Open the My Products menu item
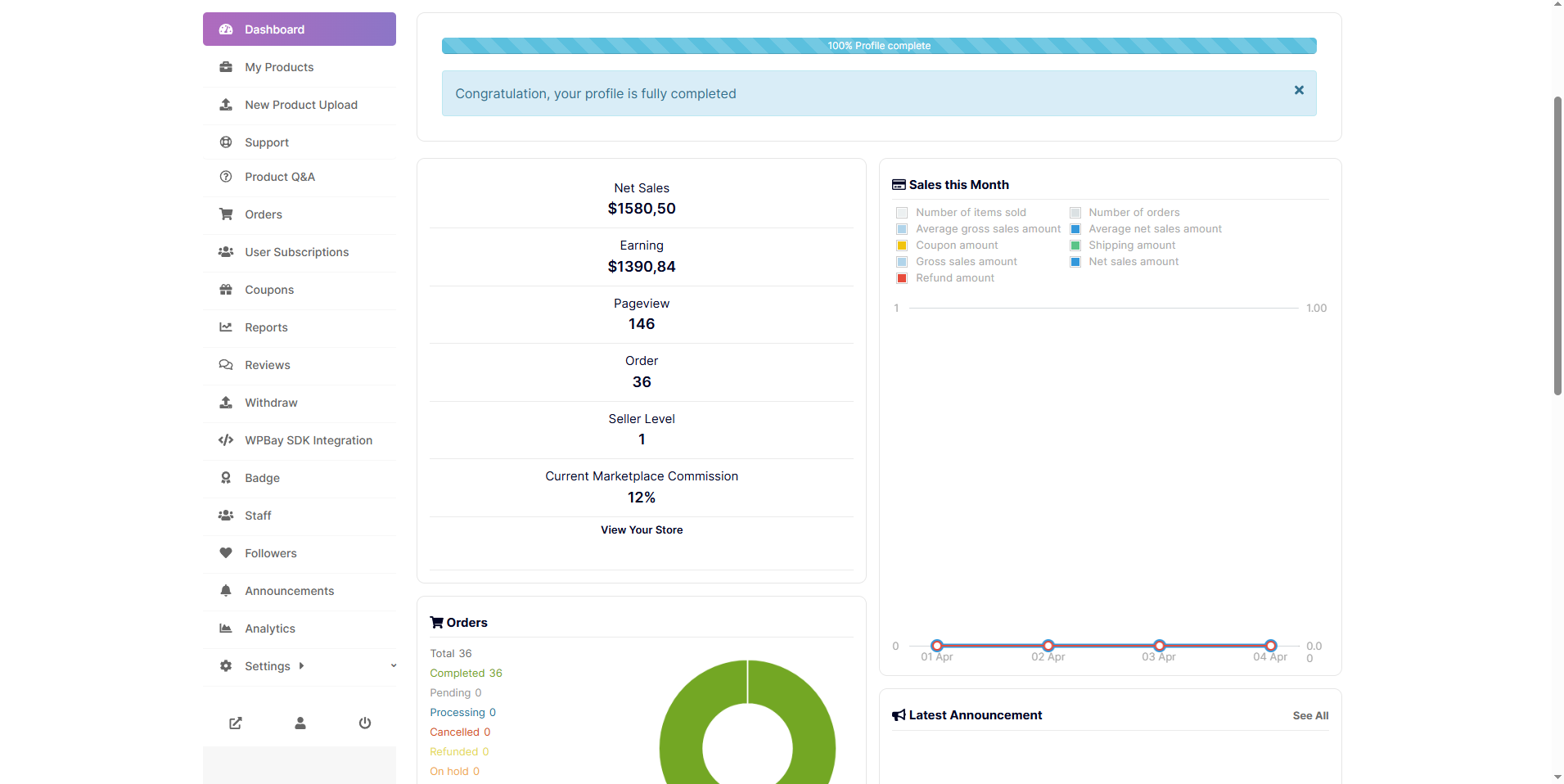The width and height of the screenshot is (1564, 784). coord(300,67)
